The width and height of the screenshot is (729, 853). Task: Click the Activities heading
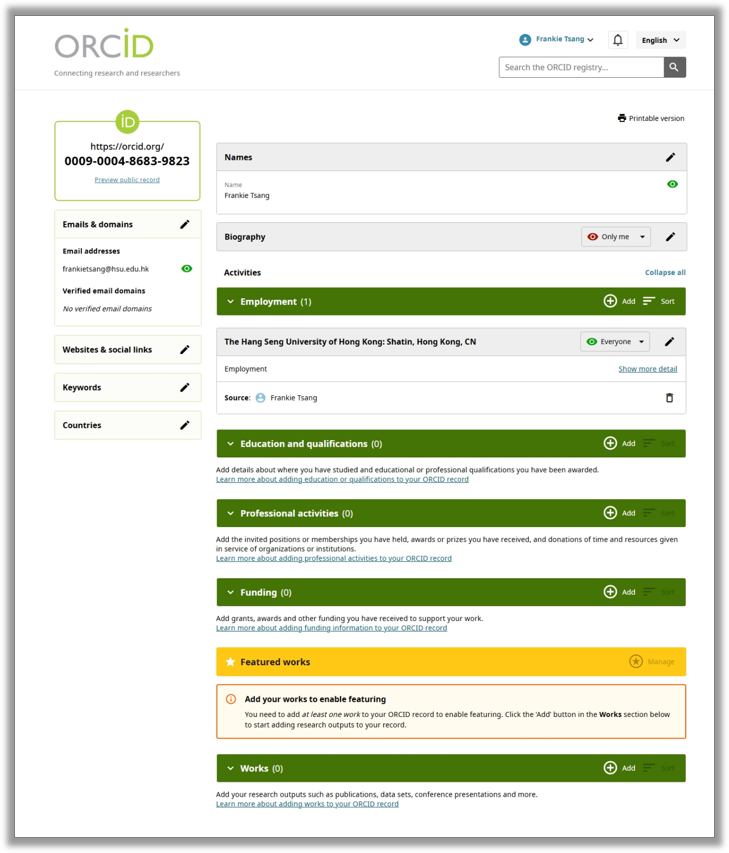pos(242,273)
